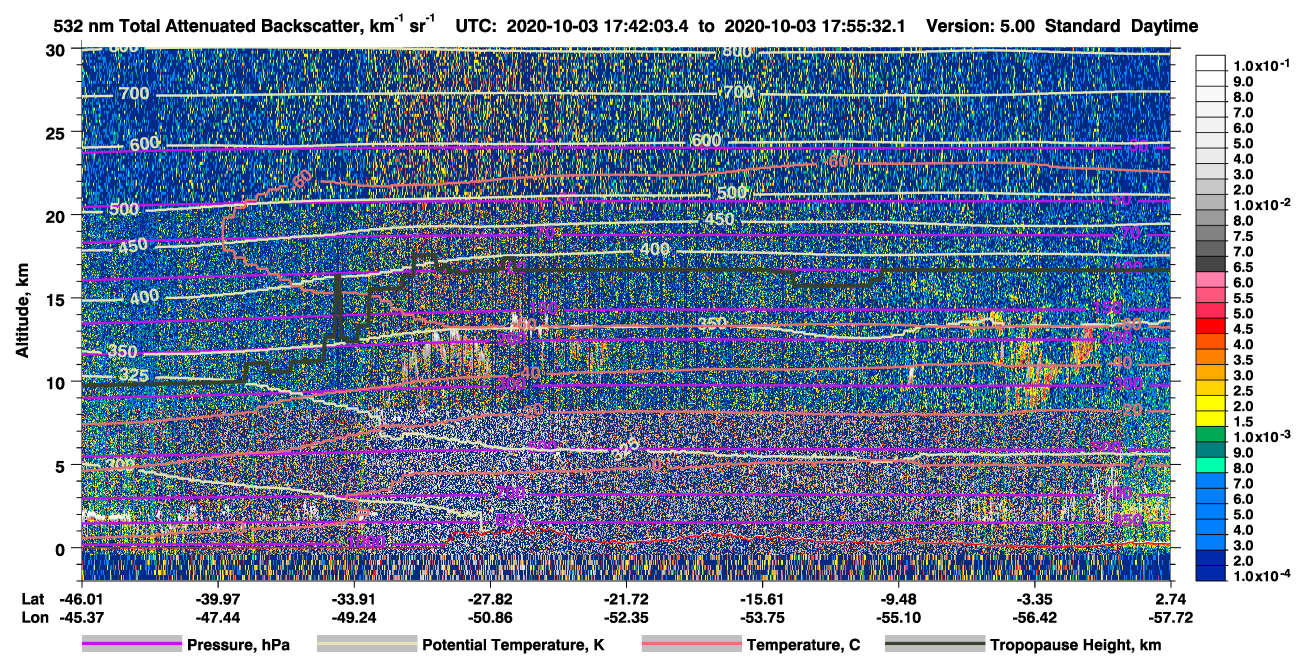This screenshot has height=667, width=1300.
Task: Click altitude axis tick '10'
Action: [58, 382]
